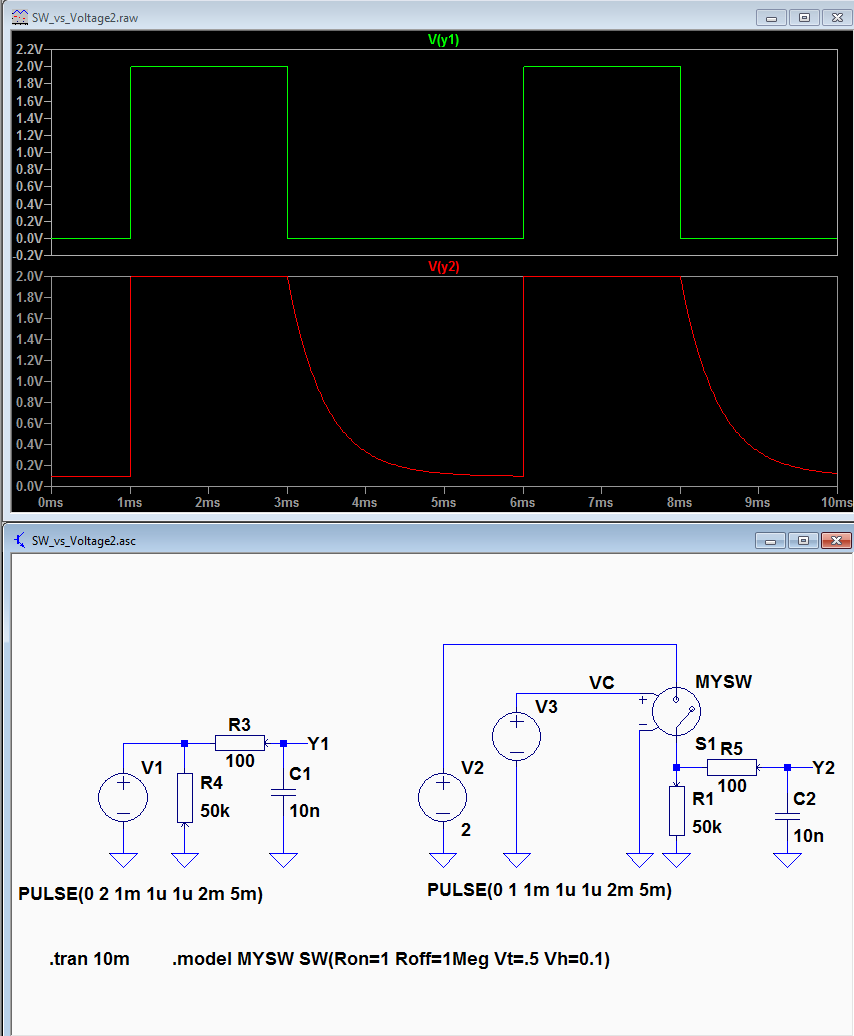This screenshot has height=1036, width=854.
Task: Select resistor R1 symbol
Action: (x=677, y=811)
